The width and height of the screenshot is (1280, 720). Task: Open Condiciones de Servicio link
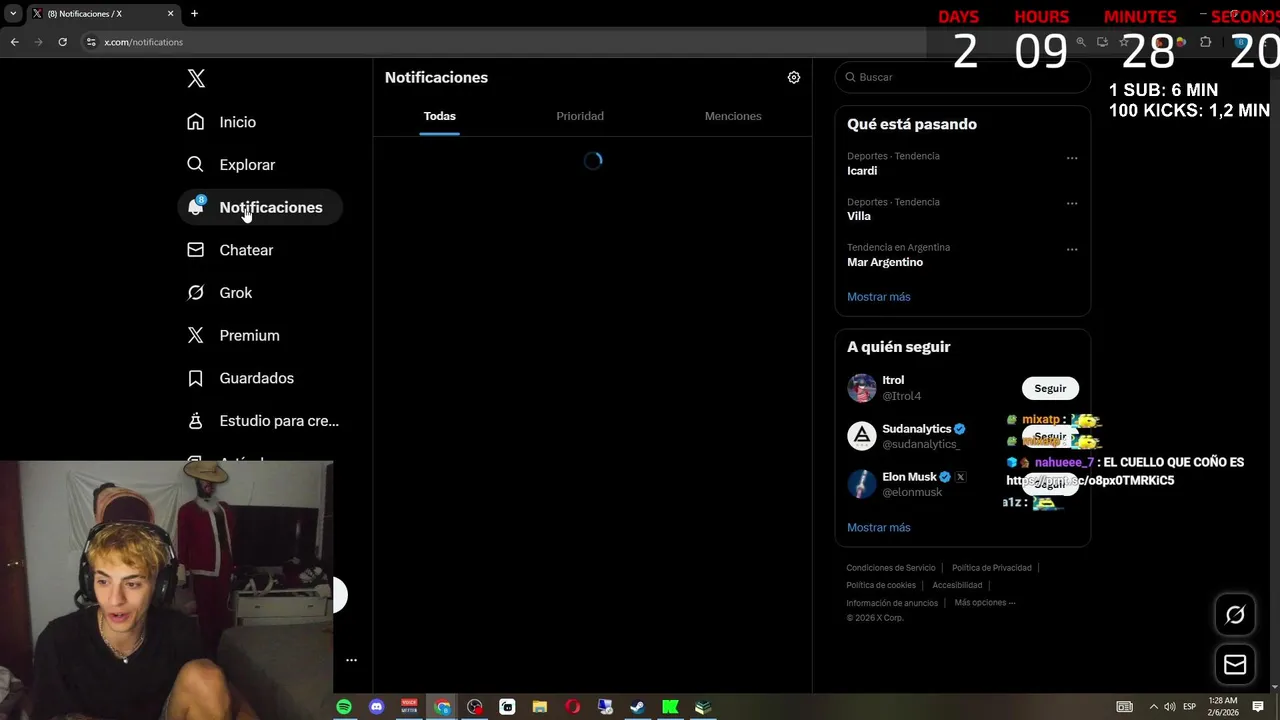pos(891,568)
